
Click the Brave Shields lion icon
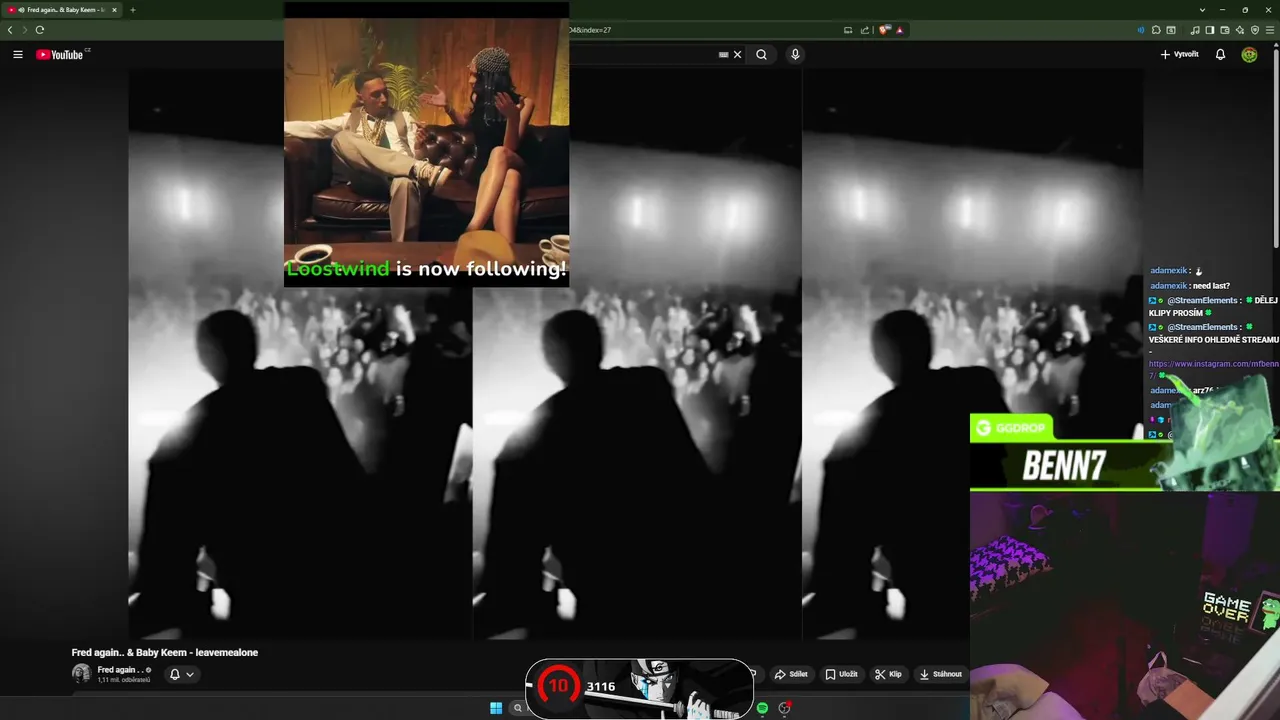click(x=884, y=30)
